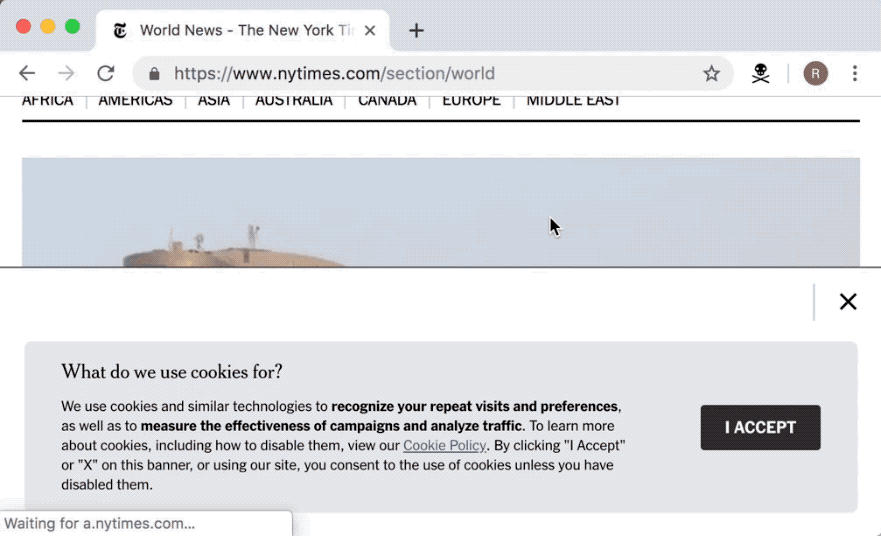Close the World News tab
This screenshot has height=536, width=881.
point(370,30)
